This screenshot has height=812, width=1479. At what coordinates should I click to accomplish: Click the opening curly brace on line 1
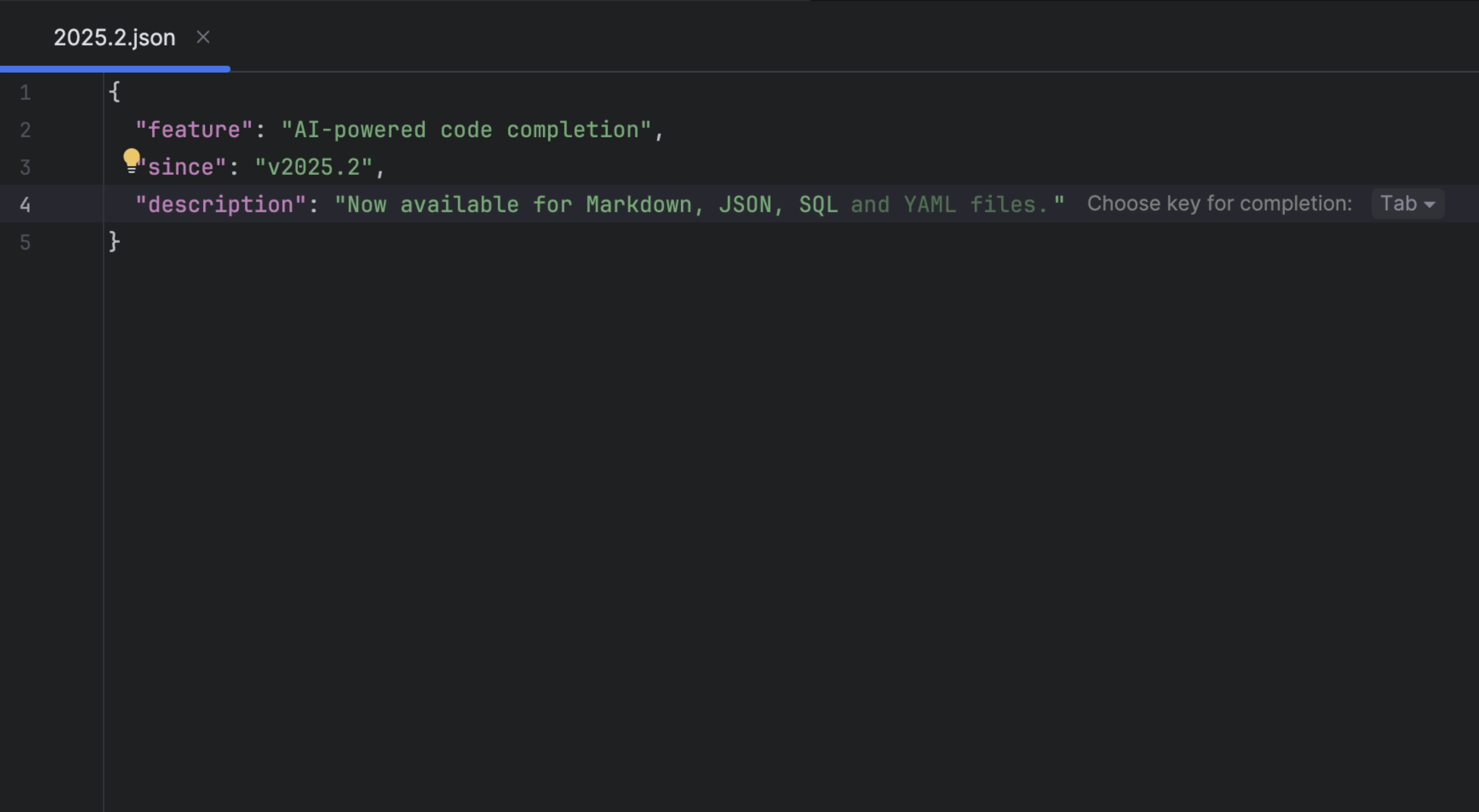114,92
